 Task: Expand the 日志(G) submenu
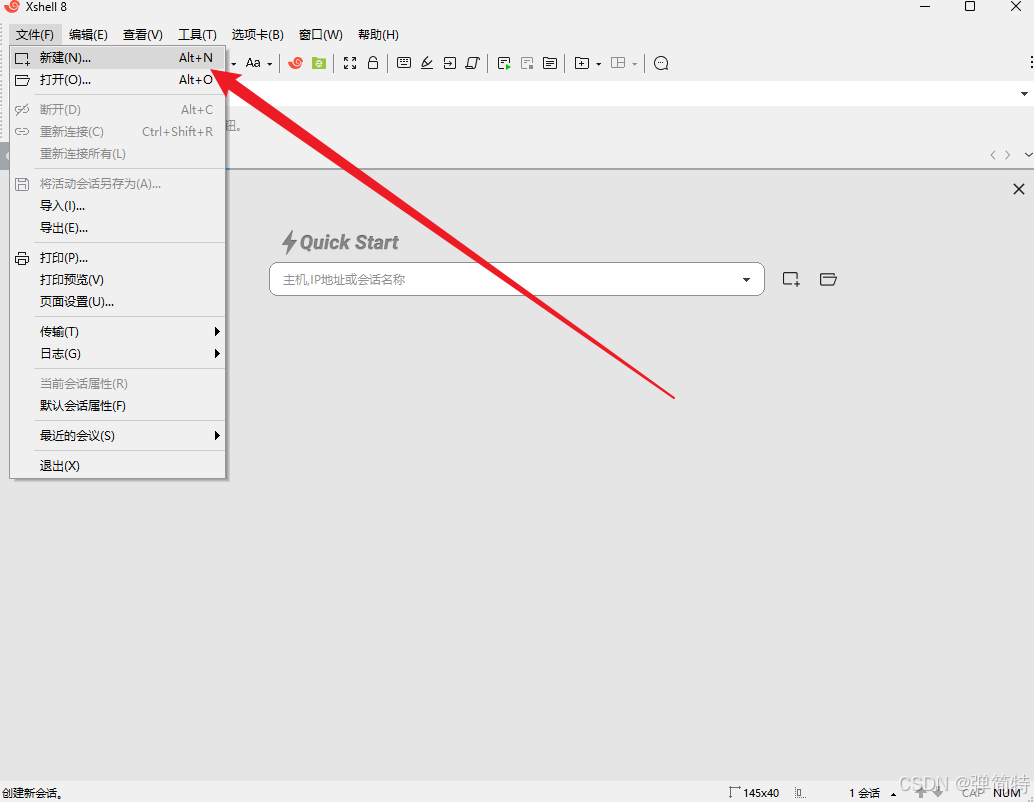pyautogui.click(x=117, y=354)
